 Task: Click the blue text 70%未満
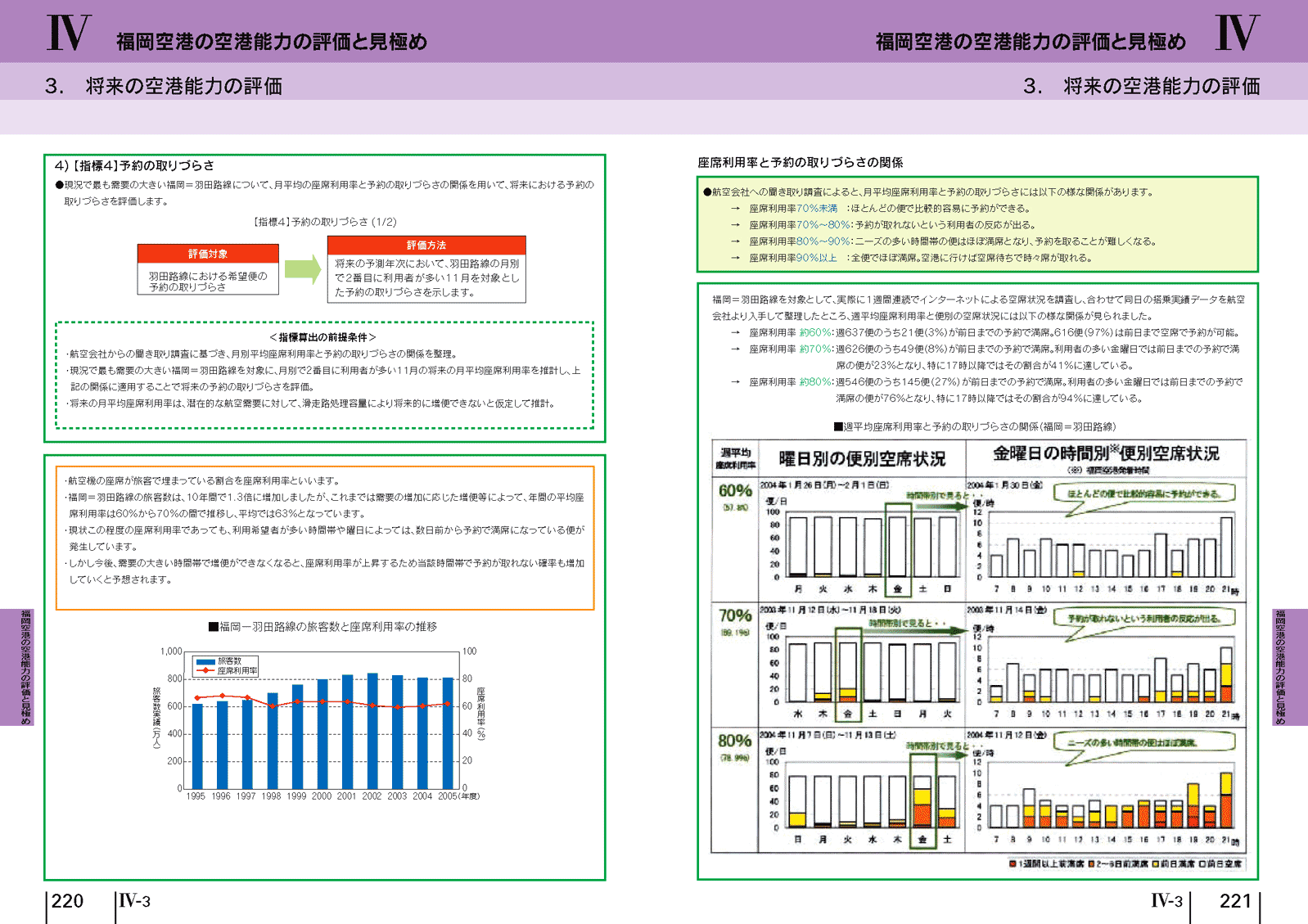coord(817,209)
